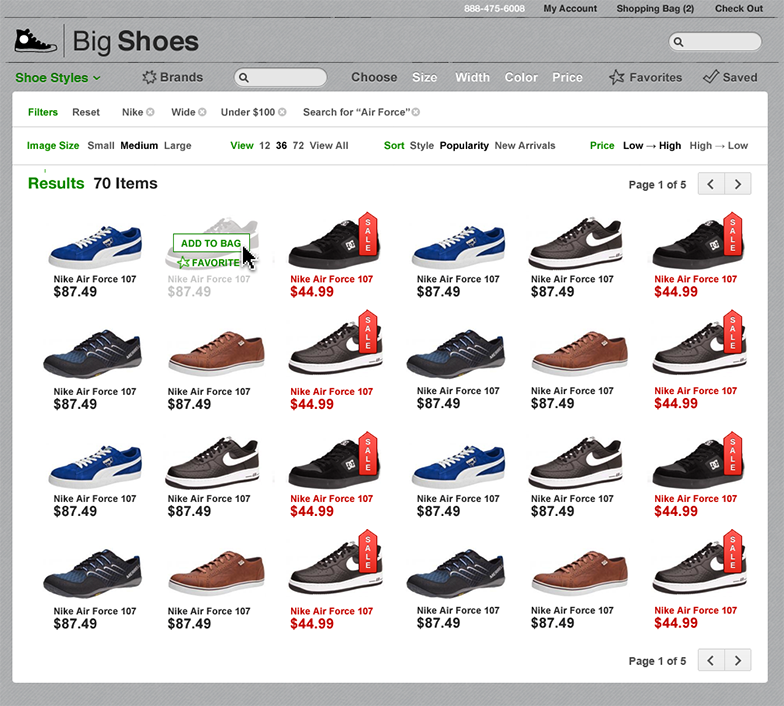Go to next page at top

[x=738, y=184]
